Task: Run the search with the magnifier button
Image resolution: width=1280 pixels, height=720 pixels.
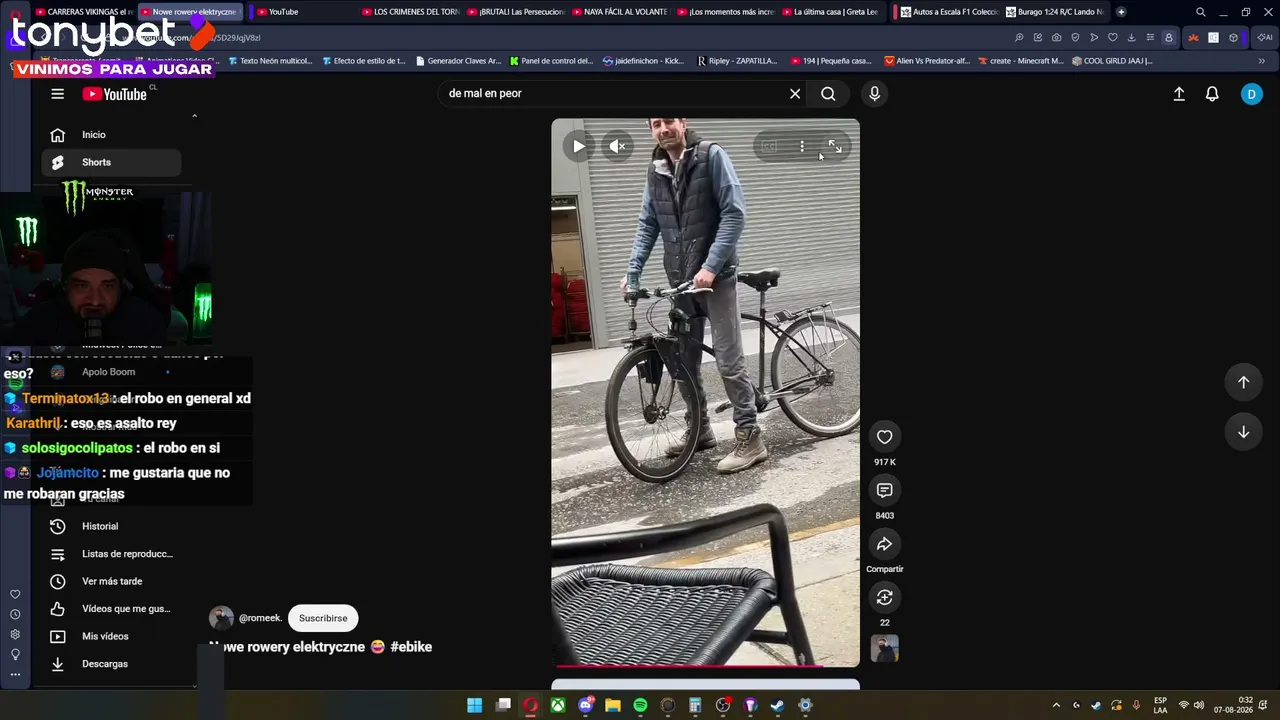Action: [828, 94]
